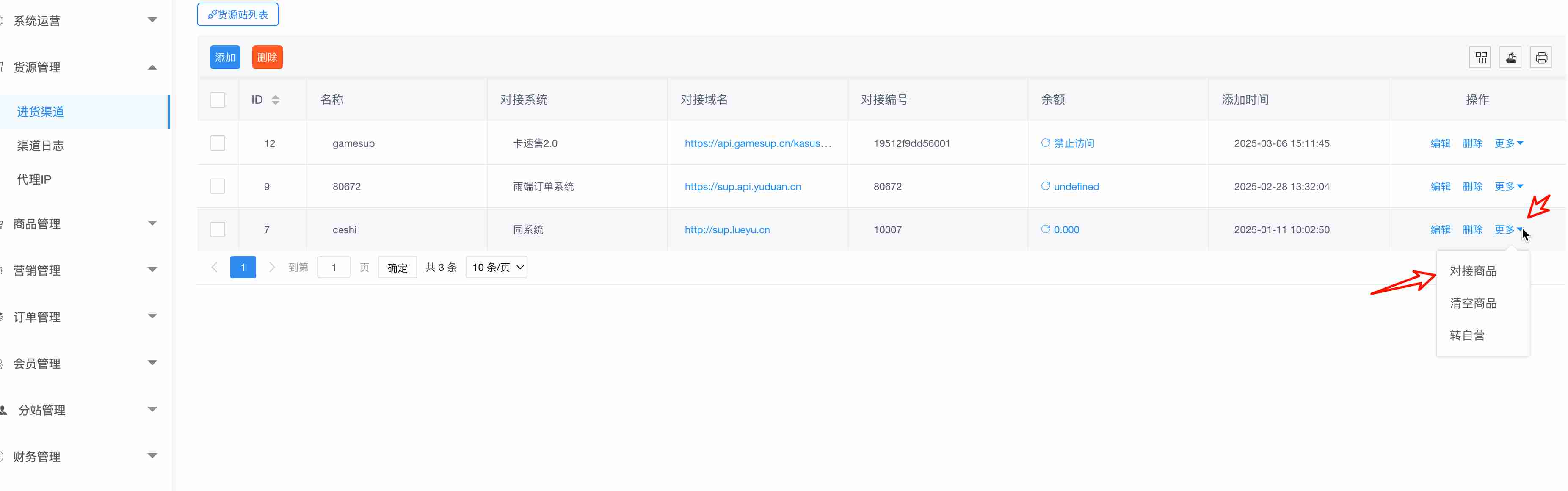Click the page number input field
Screen dimensions: 1568x491
[334, 267]
